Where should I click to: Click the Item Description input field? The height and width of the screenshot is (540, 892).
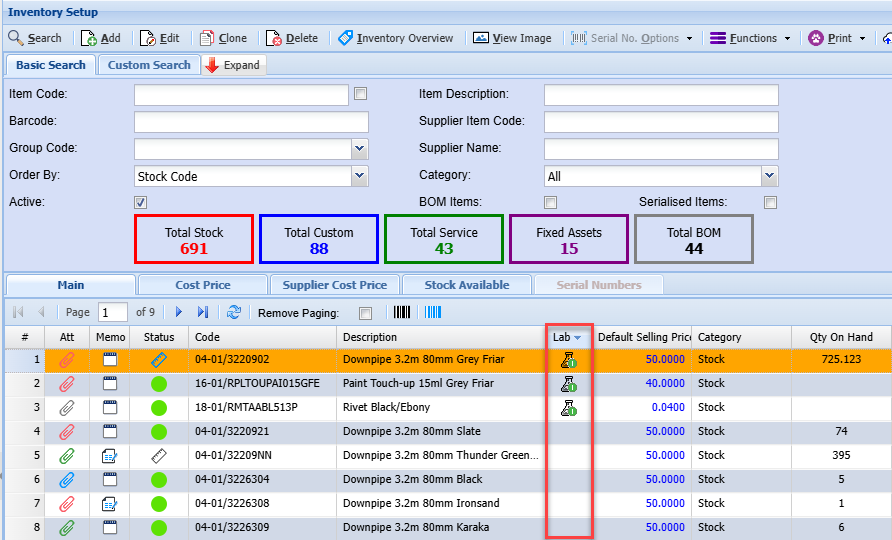click(661, 95)
